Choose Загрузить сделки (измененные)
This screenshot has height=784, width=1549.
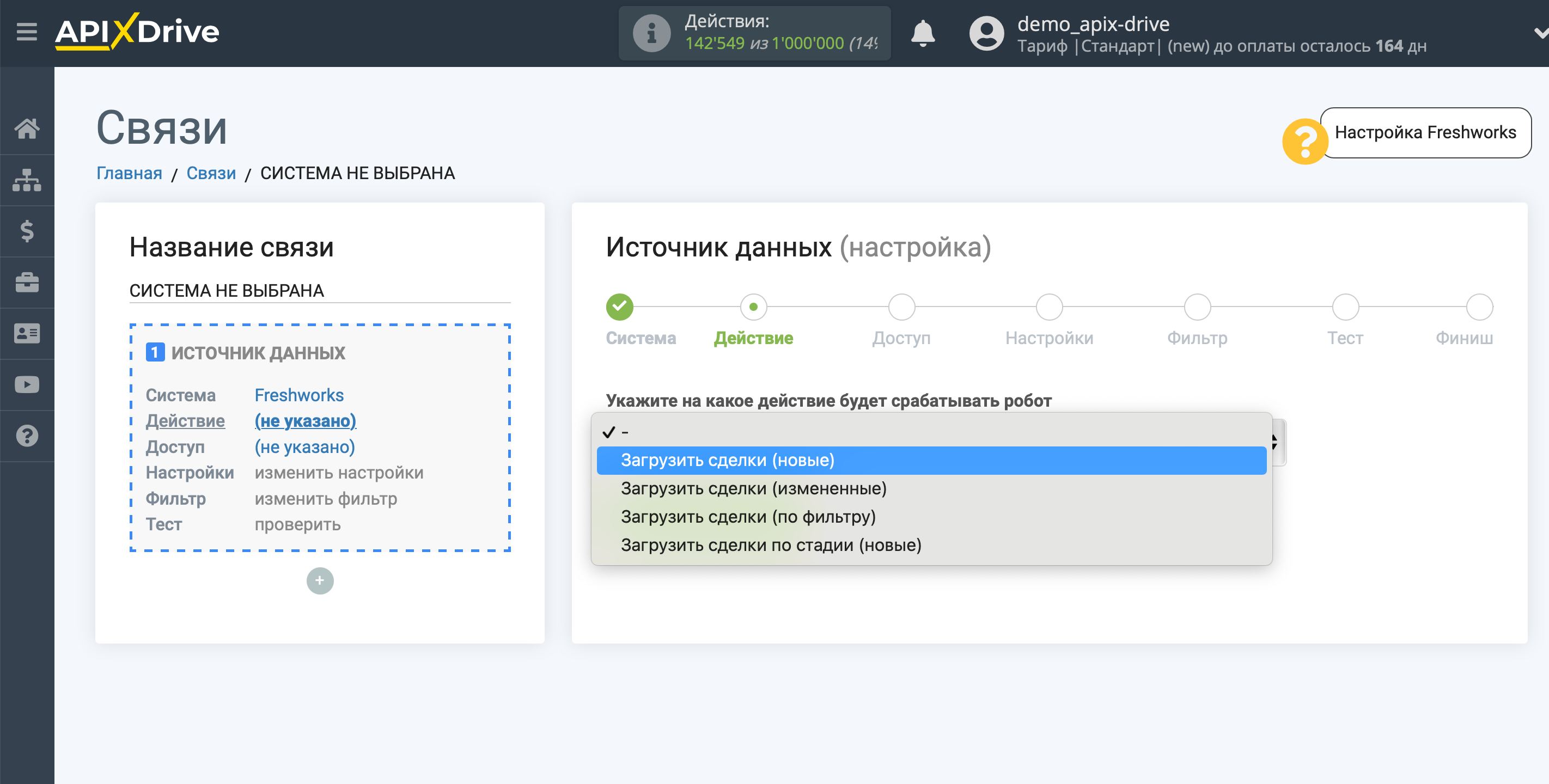tap(931, 489)
